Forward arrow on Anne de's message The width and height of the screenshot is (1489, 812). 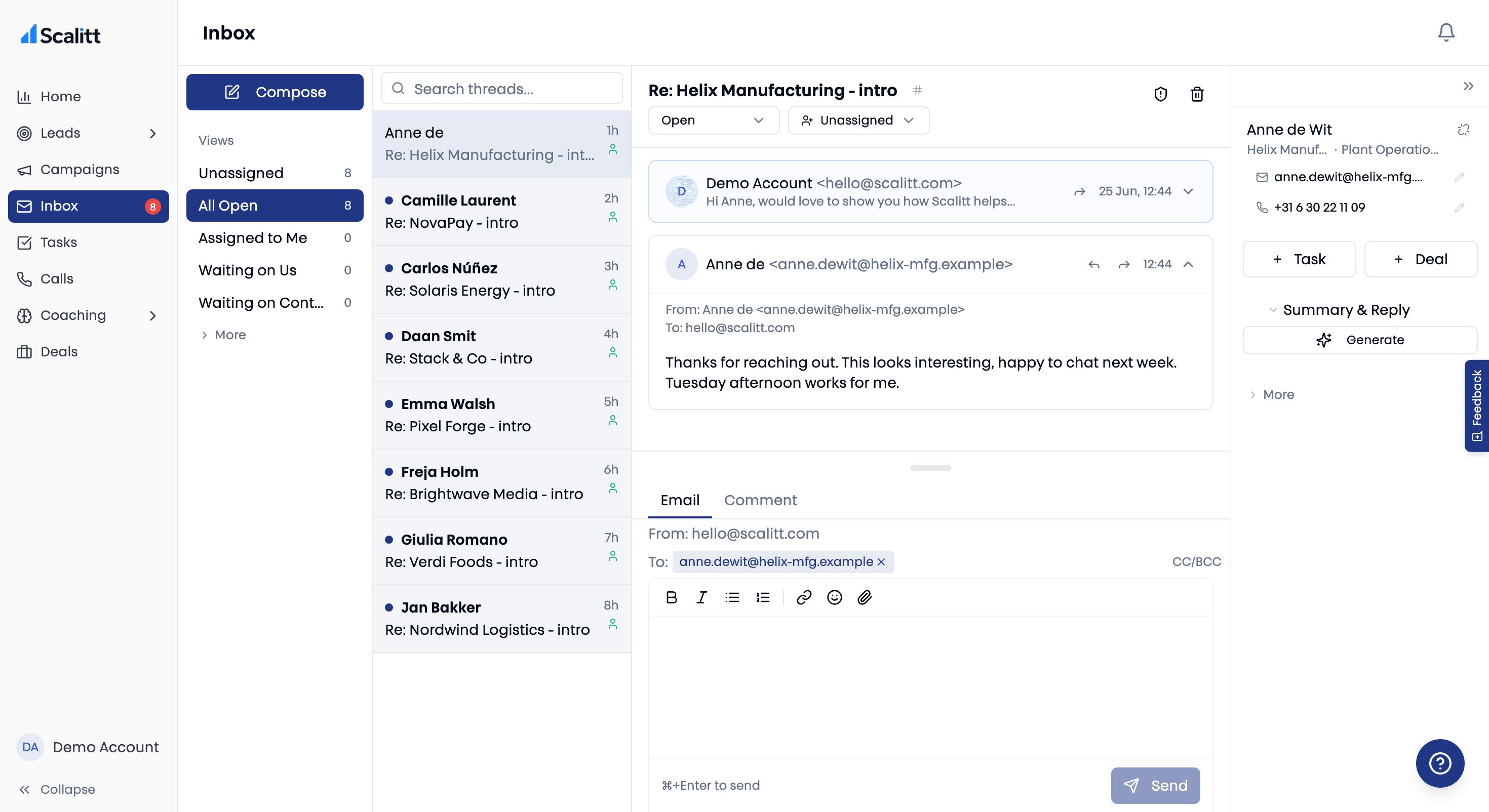click(x=1124, y=264)
